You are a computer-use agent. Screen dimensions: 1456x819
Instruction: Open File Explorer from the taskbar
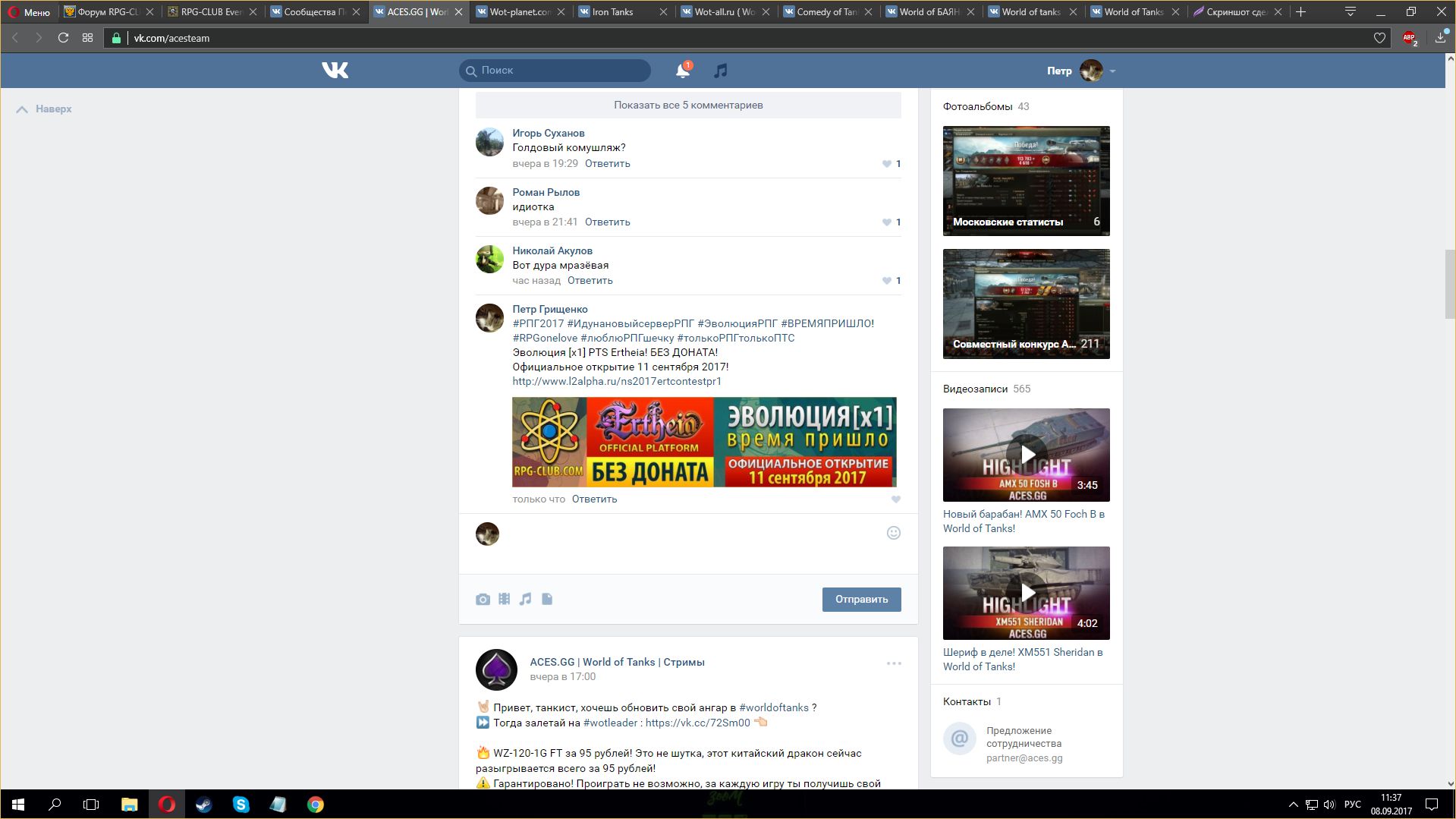pos(129,805)
